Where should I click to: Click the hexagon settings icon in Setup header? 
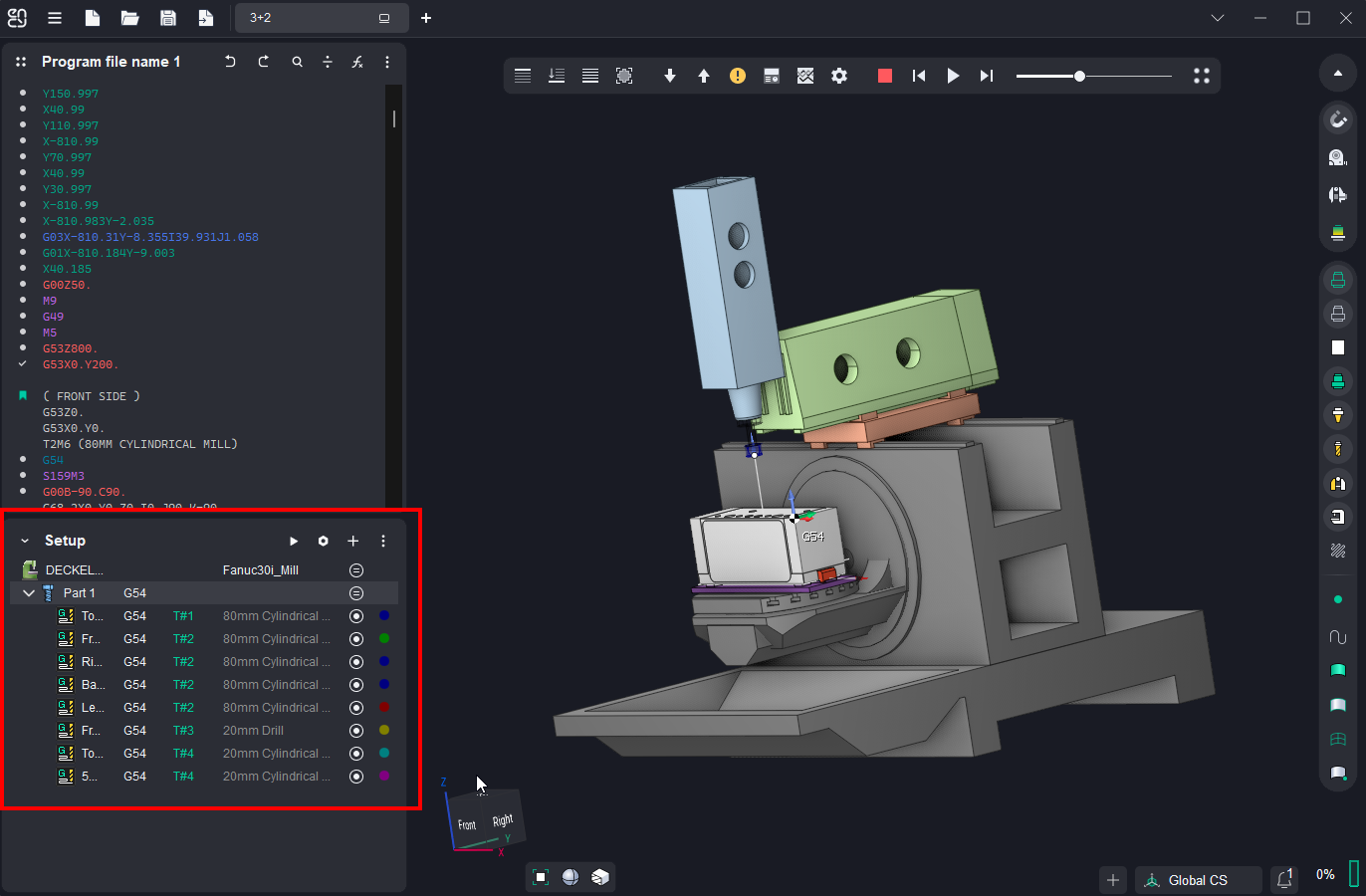coord(323,541)
